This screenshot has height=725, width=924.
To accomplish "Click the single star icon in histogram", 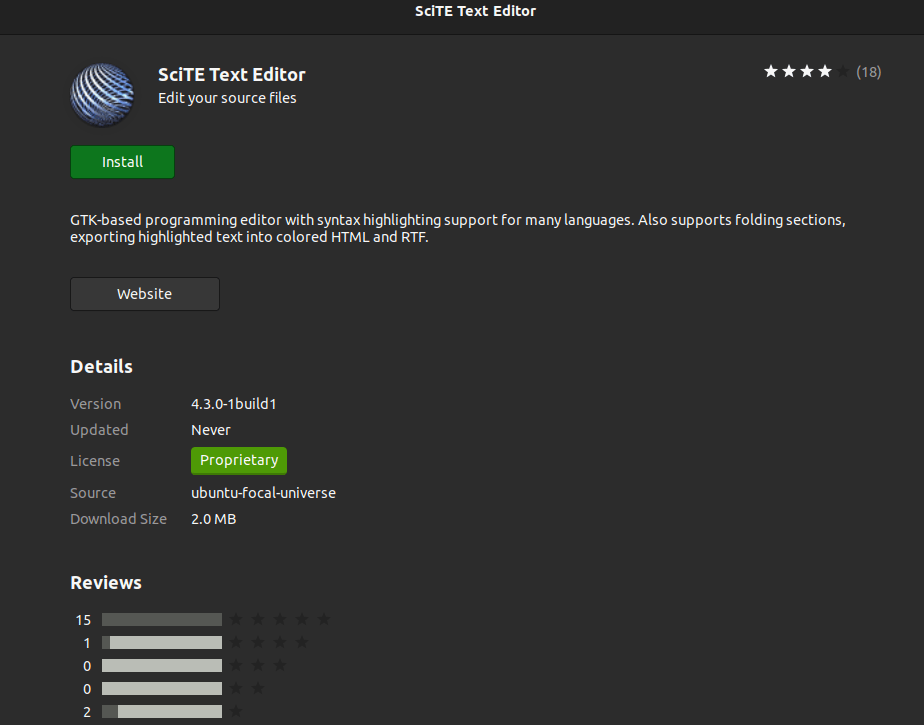I will 236,711.
